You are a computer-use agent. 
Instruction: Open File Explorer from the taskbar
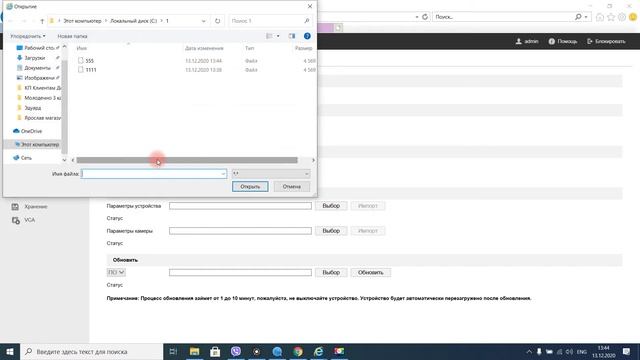(194, 352)
